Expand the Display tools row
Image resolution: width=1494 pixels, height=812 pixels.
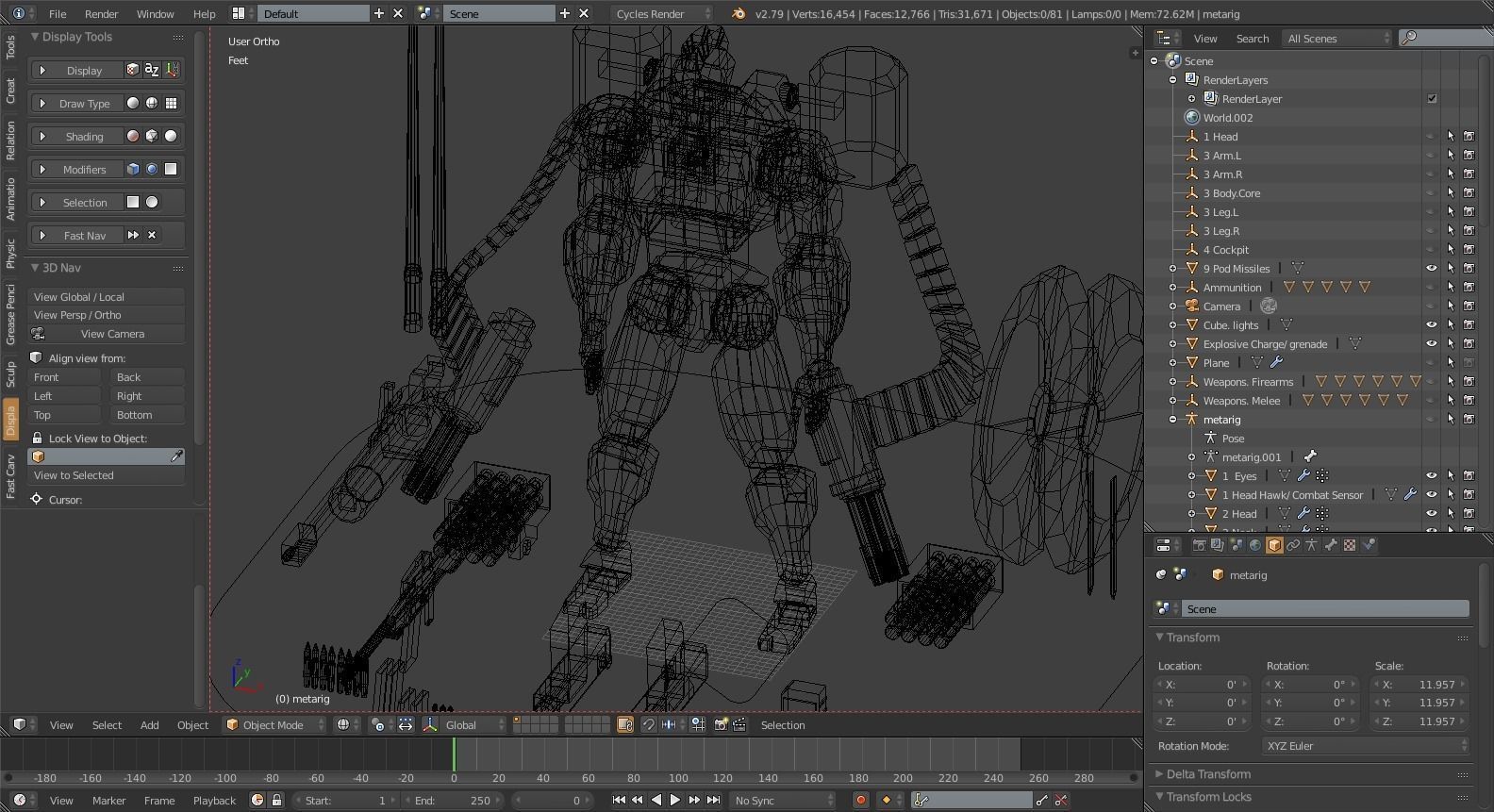(x=42, y=70)
